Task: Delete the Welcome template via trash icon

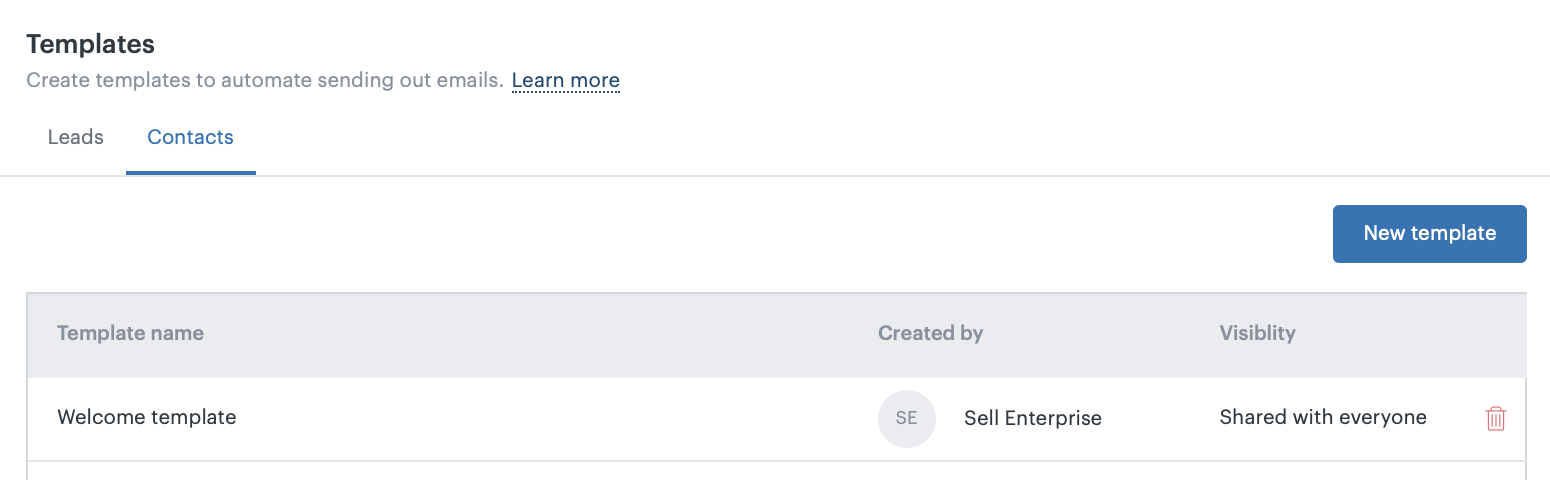Action: [1495, 418]
